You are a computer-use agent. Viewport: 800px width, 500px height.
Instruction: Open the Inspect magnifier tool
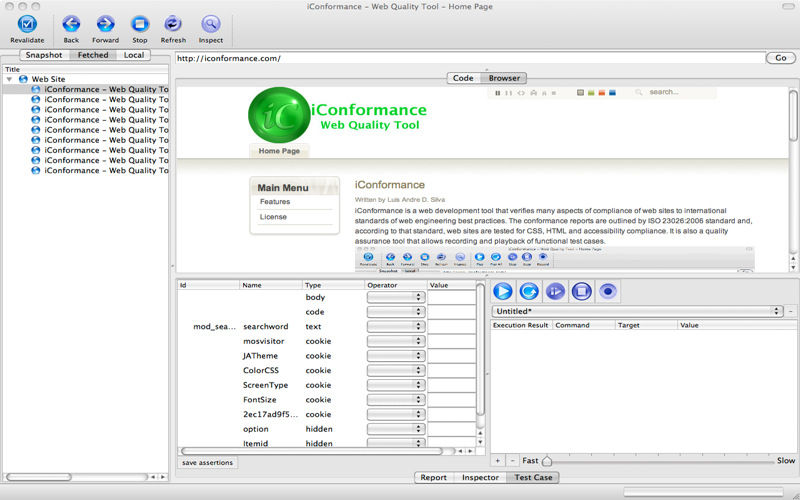click(x=211, y=24)
